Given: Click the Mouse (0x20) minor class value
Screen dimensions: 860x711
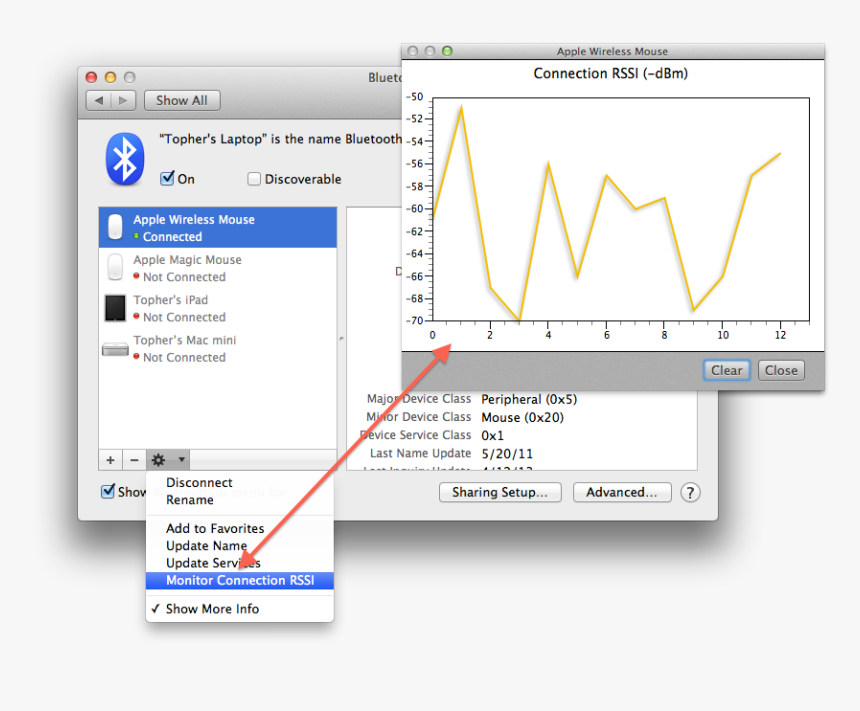Looking at the screenshot, I should (x=522, y=417).
